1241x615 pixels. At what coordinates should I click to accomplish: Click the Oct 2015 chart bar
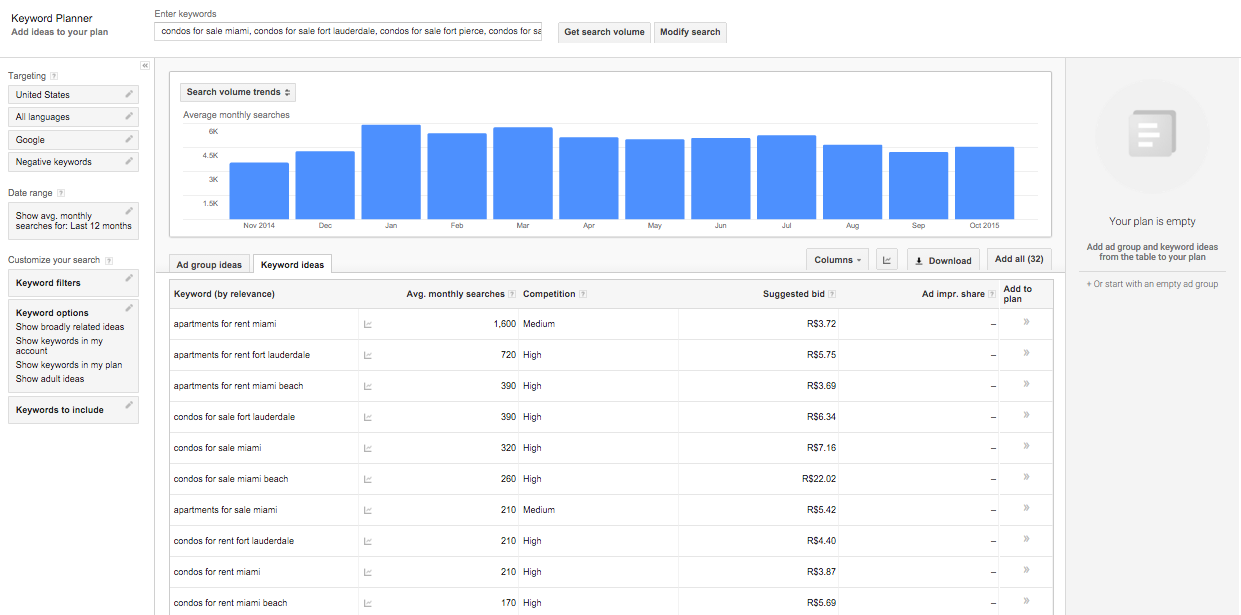[x=985, y=183]
